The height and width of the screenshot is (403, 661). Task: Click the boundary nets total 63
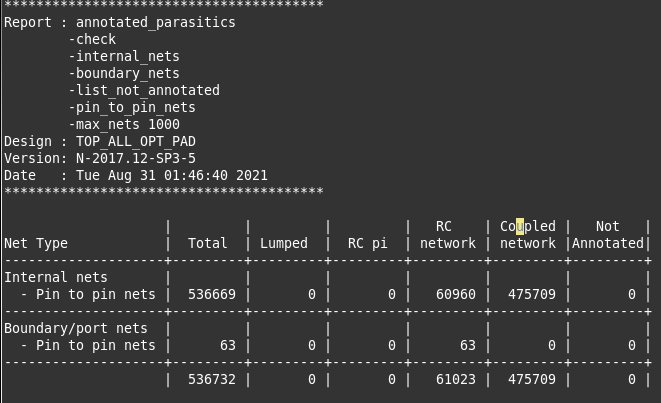tap(228, 345)
